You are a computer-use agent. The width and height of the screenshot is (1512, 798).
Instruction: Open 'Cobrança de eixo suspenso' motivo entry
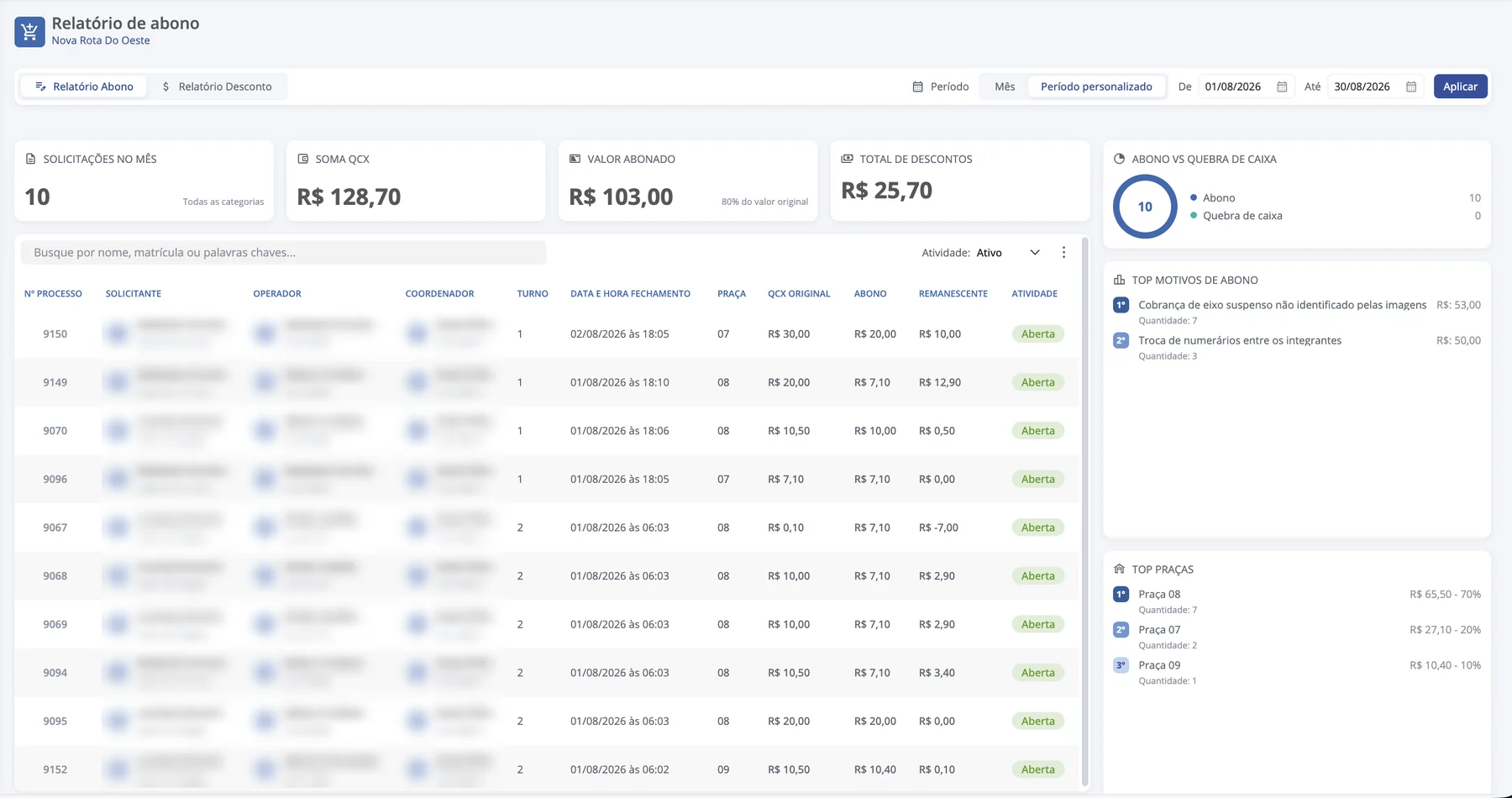click(x=1297, y=312)
